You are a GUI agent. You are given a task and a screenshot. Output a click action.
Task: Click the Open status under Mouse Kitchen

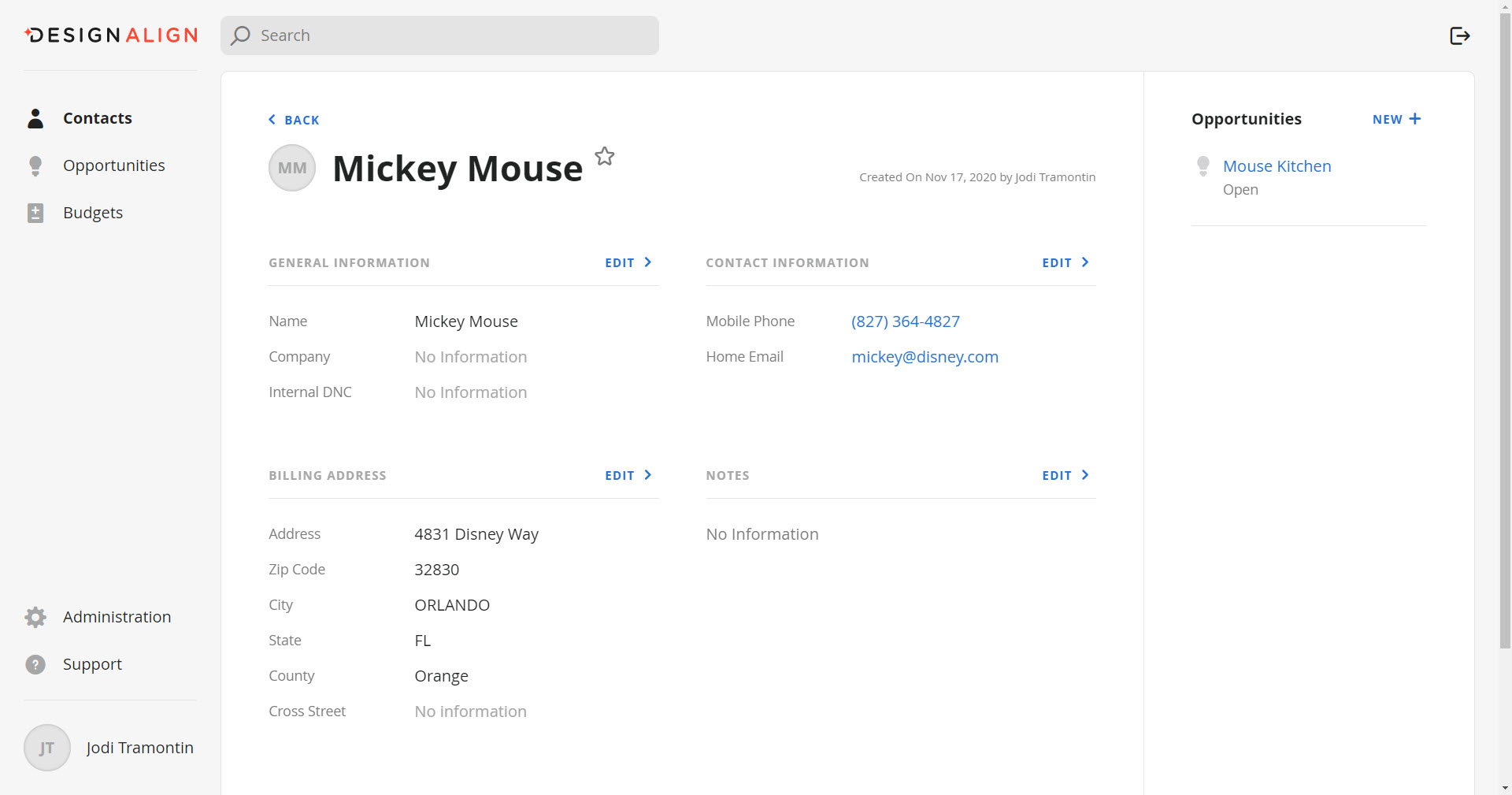point(1240,190)
